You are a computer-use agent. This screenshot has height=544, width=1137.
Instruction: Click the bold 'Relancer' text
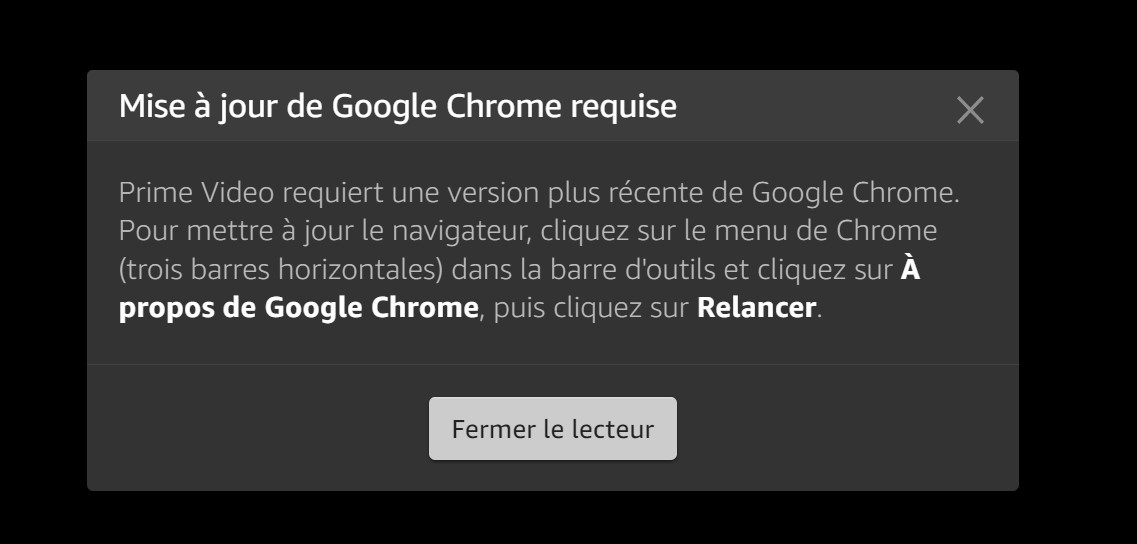[x=756, y=307]
